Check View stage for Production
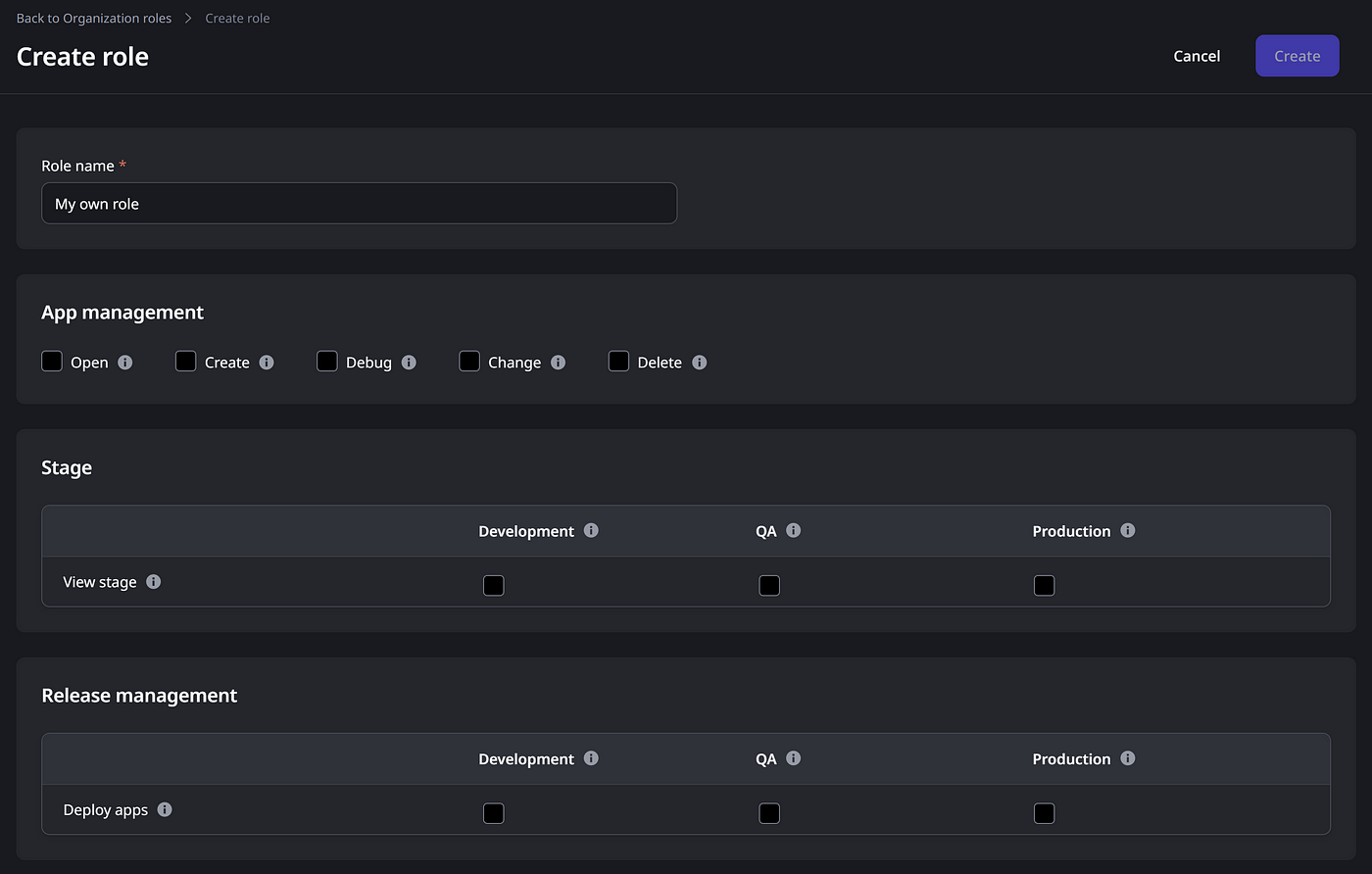Screen dimensions: 1372x874 point(1045,586)
